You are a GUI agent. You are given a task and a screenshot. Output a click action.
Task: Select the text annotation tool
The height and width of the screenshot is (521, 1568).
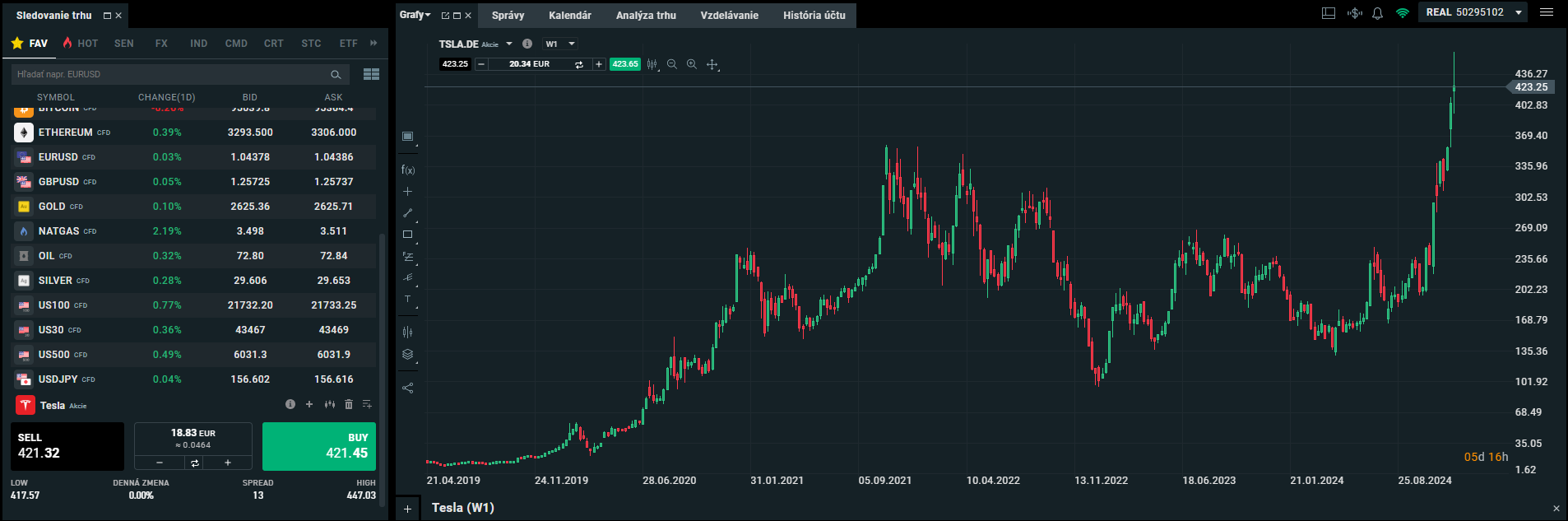tap(407, 300)
